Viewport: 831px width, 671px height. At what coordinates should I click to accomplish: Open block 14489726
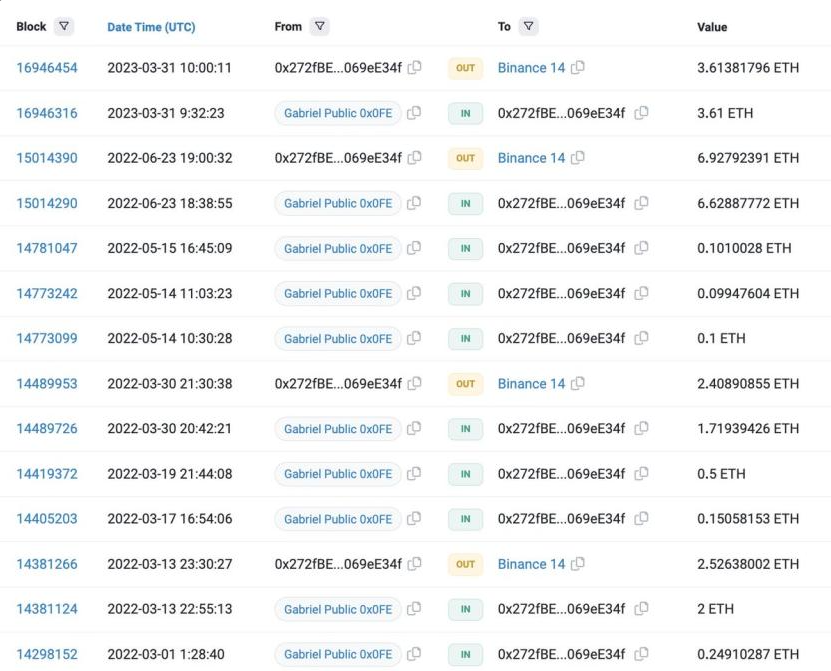point(47,428)
